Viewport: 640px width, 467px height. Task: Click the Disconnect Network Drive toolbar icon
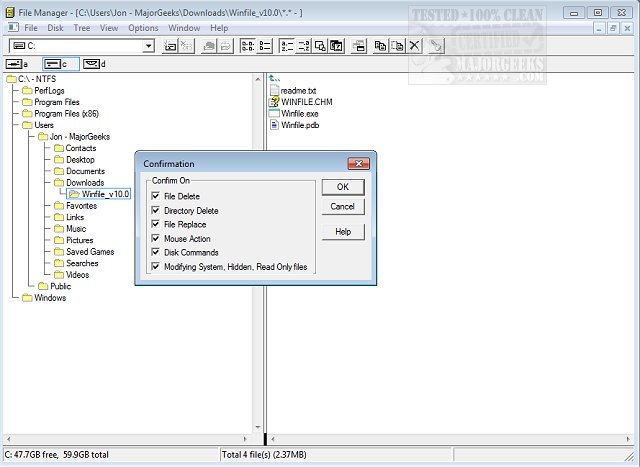[187, 46]
